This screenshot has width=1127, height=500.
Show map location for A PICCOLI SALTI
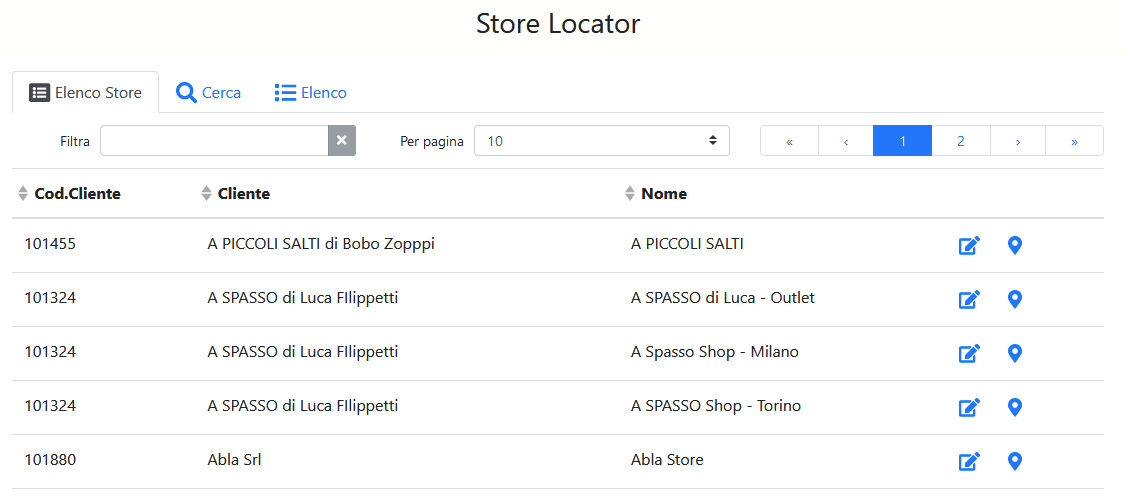tap(1014, 246)
